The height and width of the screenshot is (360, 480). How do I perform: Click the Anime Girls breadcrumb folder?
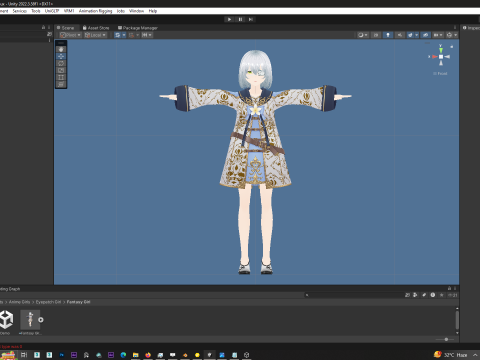pos(19,302)
